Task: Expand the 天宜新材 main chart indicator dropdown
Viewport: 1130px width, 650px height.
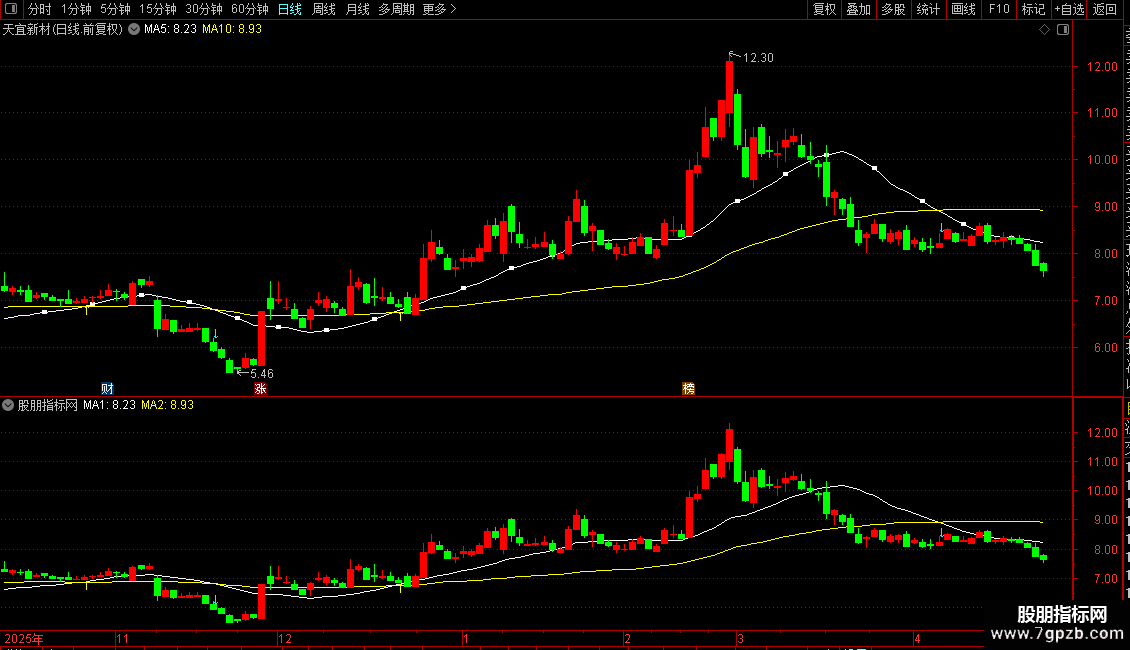Action: [x=134, y=30]
